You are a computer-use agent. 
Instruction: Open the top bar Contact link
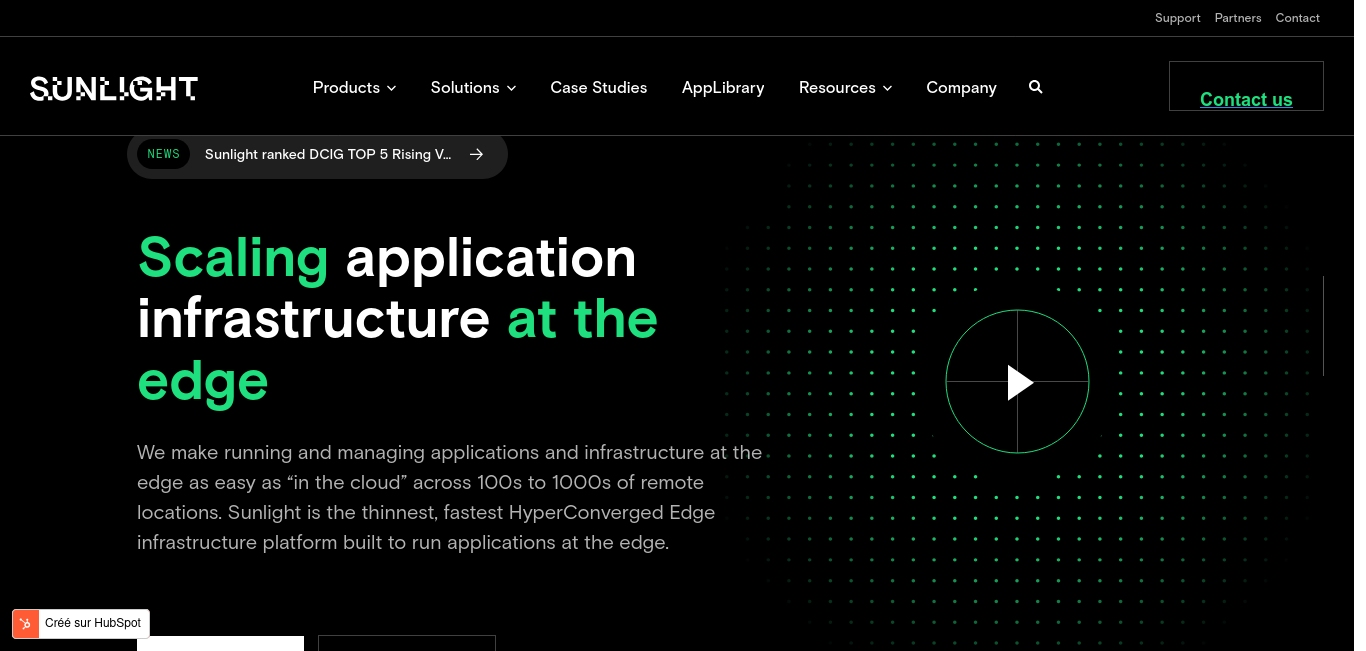pyautogui.click(x=1298, y=18)
